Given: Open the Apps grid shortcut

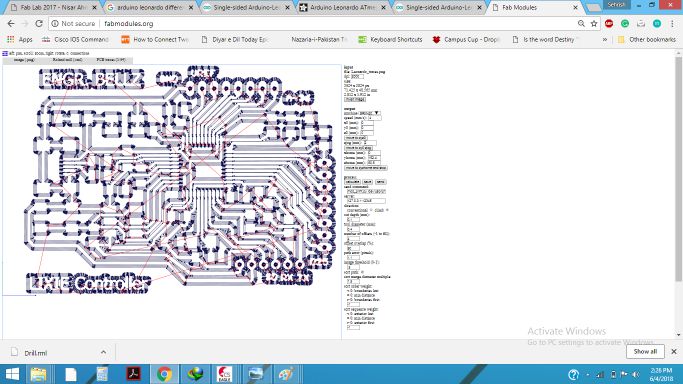Looking at the screenshot, I should pos(20,39).
